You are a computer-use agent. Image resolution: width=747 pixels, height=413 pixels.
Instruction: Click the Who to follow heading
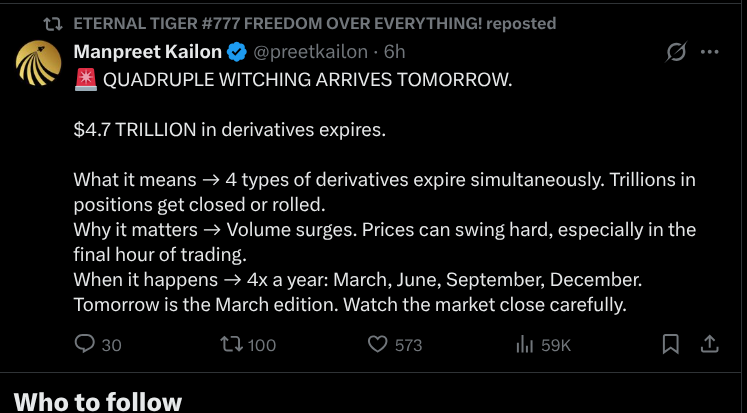pyautogui.click(x=98, y=401)
